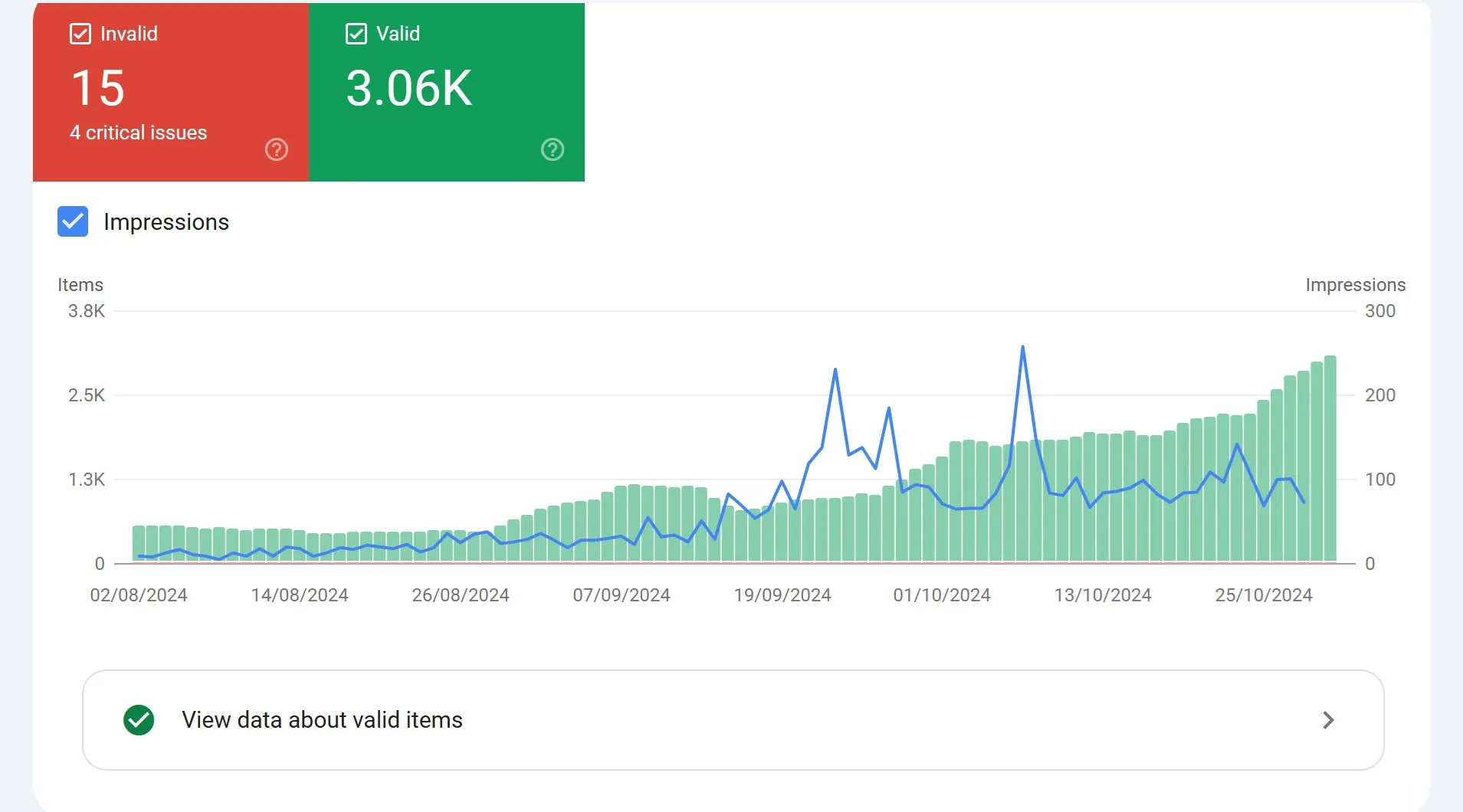The width and height of the screenshot is (1463, 812).
Task: Expand View data about valid items chevron
Action: (x=1329, y=720)
